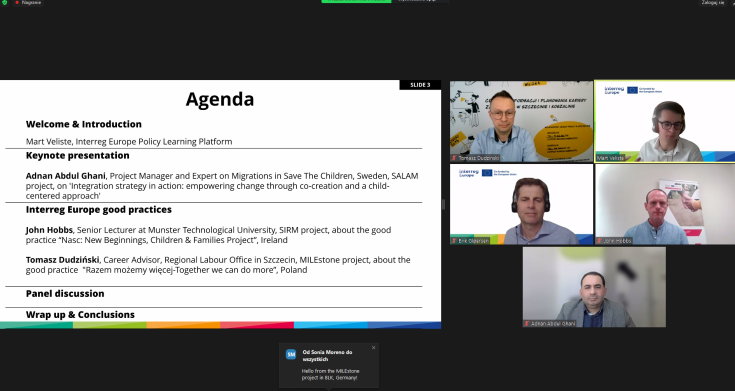Select Tomasz Dudzinski's video tile
The width and height of the screenshot is (735, 391).
click(x=521, y=121)
